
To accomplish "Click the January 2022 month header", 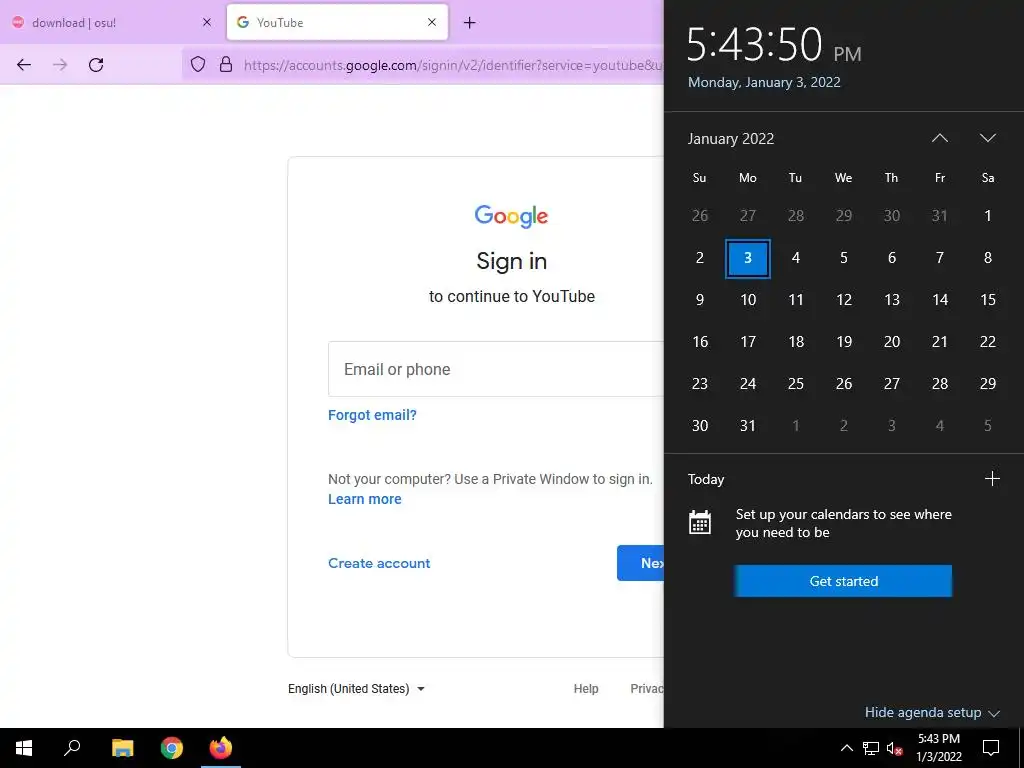I will (x=731, y=138).
